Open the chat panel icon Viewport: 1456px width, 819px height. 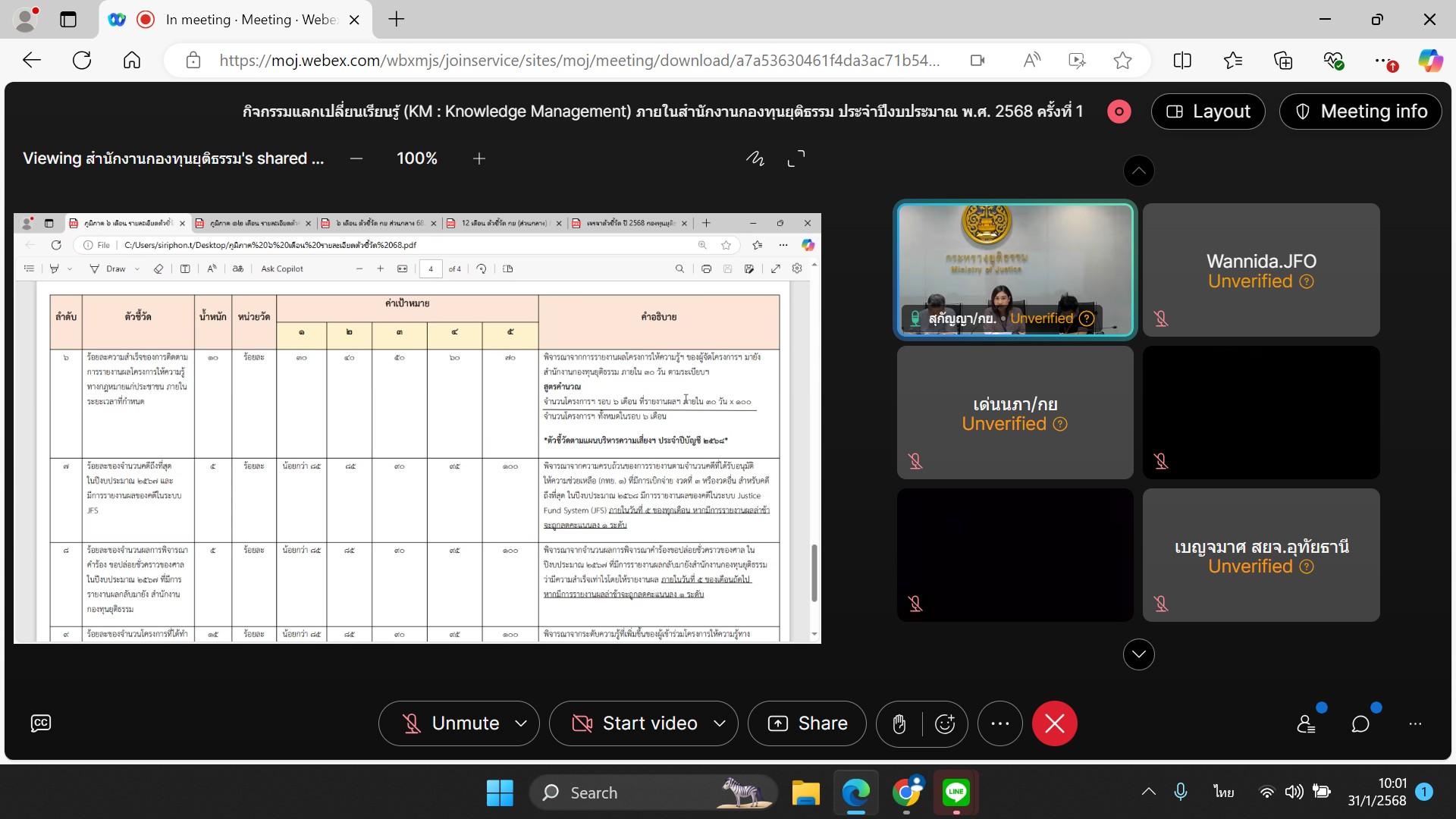[1360, 724]
